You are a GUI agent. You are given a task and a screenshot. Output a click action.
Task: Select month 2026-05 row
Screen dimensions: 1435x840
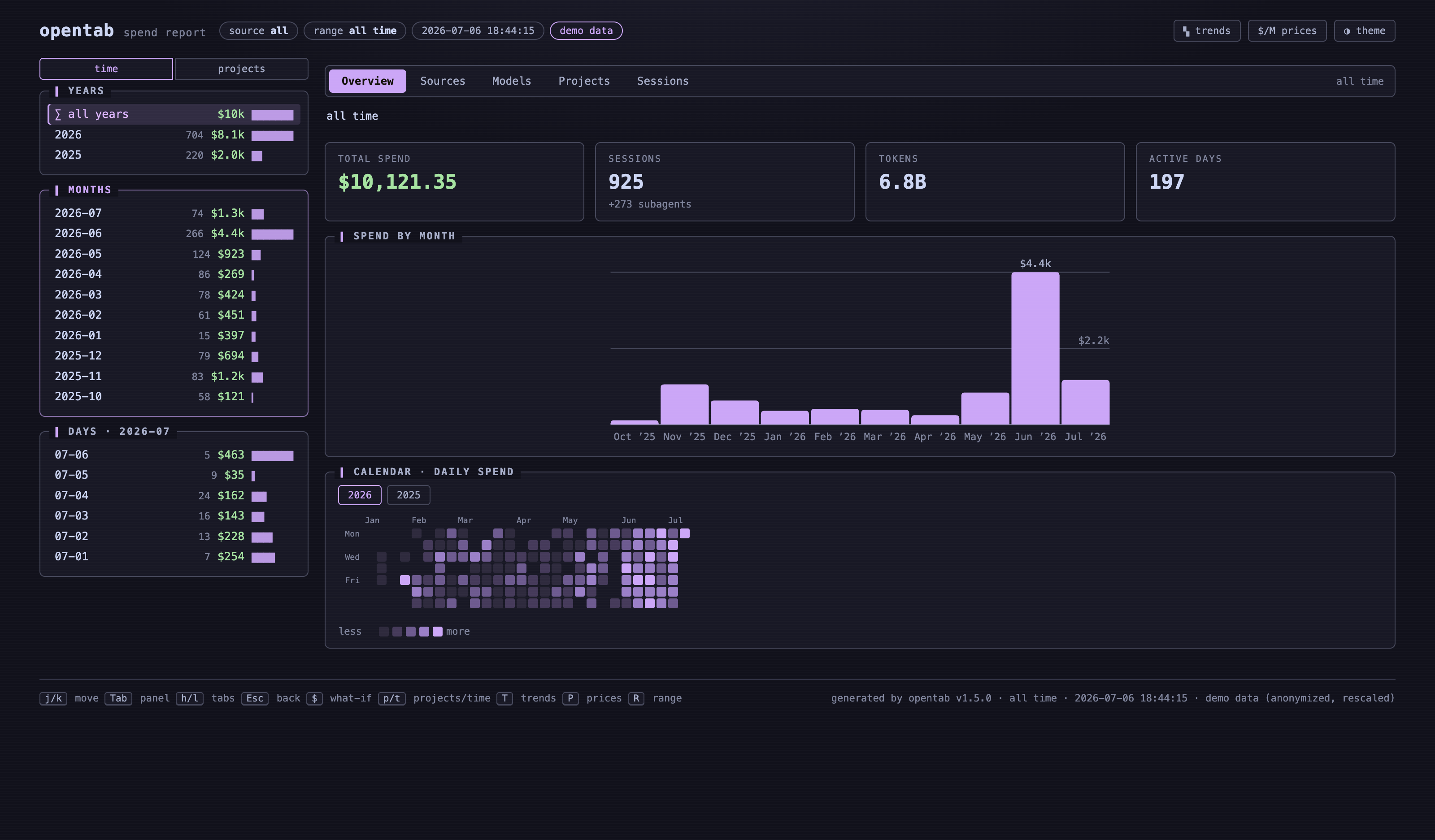pyautogui.click(x=174, y=255)
